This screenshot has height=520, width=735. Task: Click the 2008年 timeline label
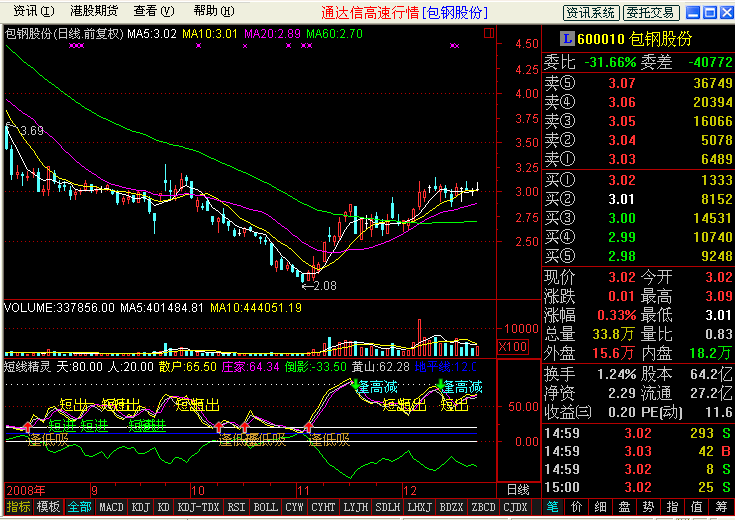coord(26,490)
